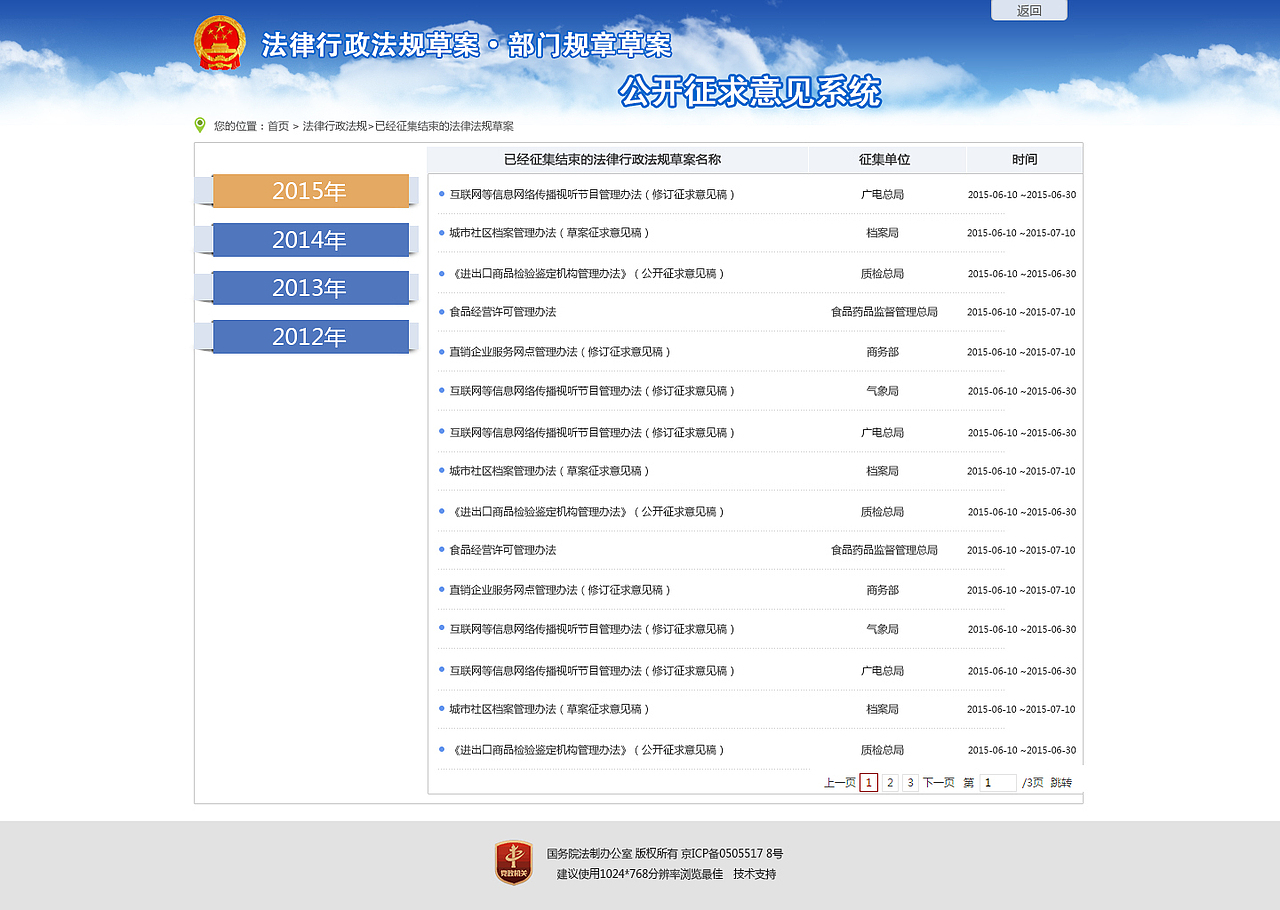Open the 互联网等信息网络传播视听节目管理办法 draft

pyautogui.click(x=590, y=194)
